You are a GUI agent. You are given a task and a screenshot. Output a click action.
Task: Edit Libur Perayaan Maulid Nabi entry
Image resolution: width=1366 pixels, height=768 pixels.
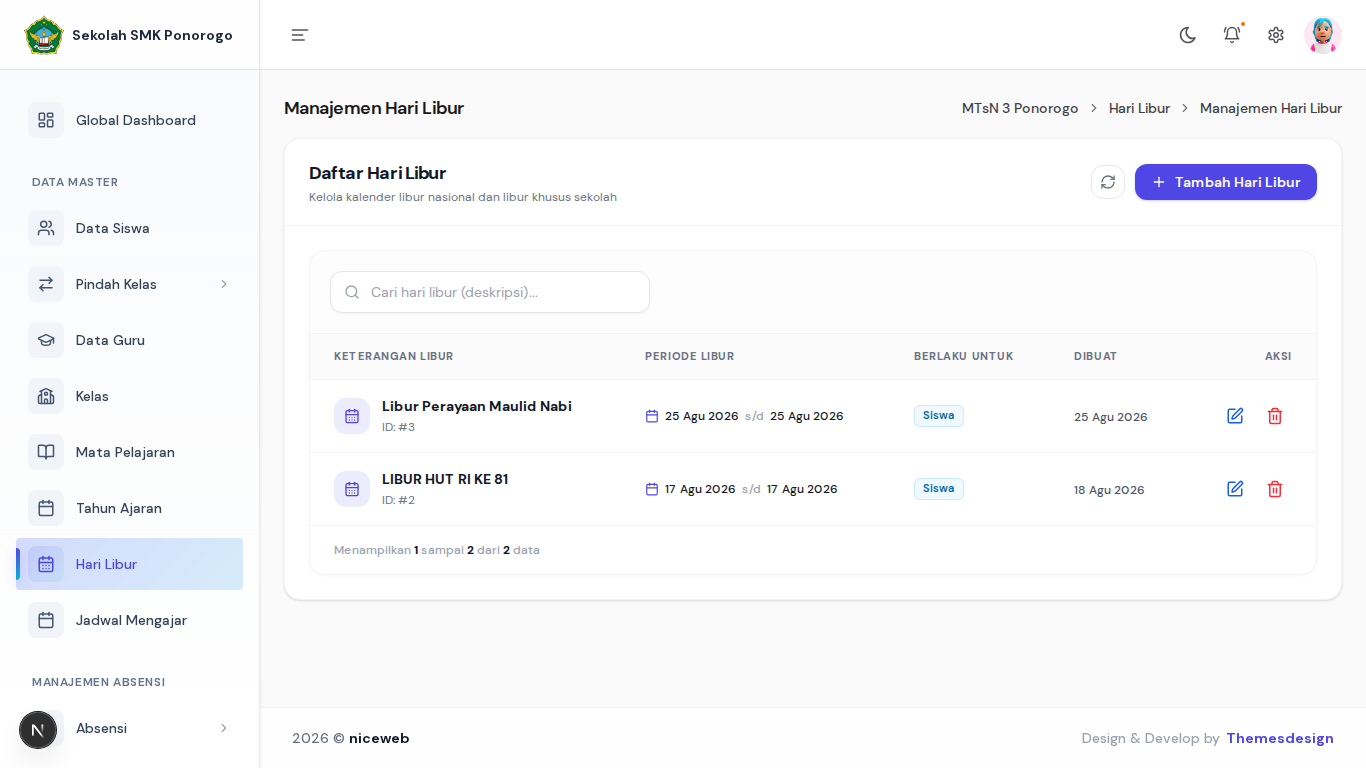[1235, 416]
